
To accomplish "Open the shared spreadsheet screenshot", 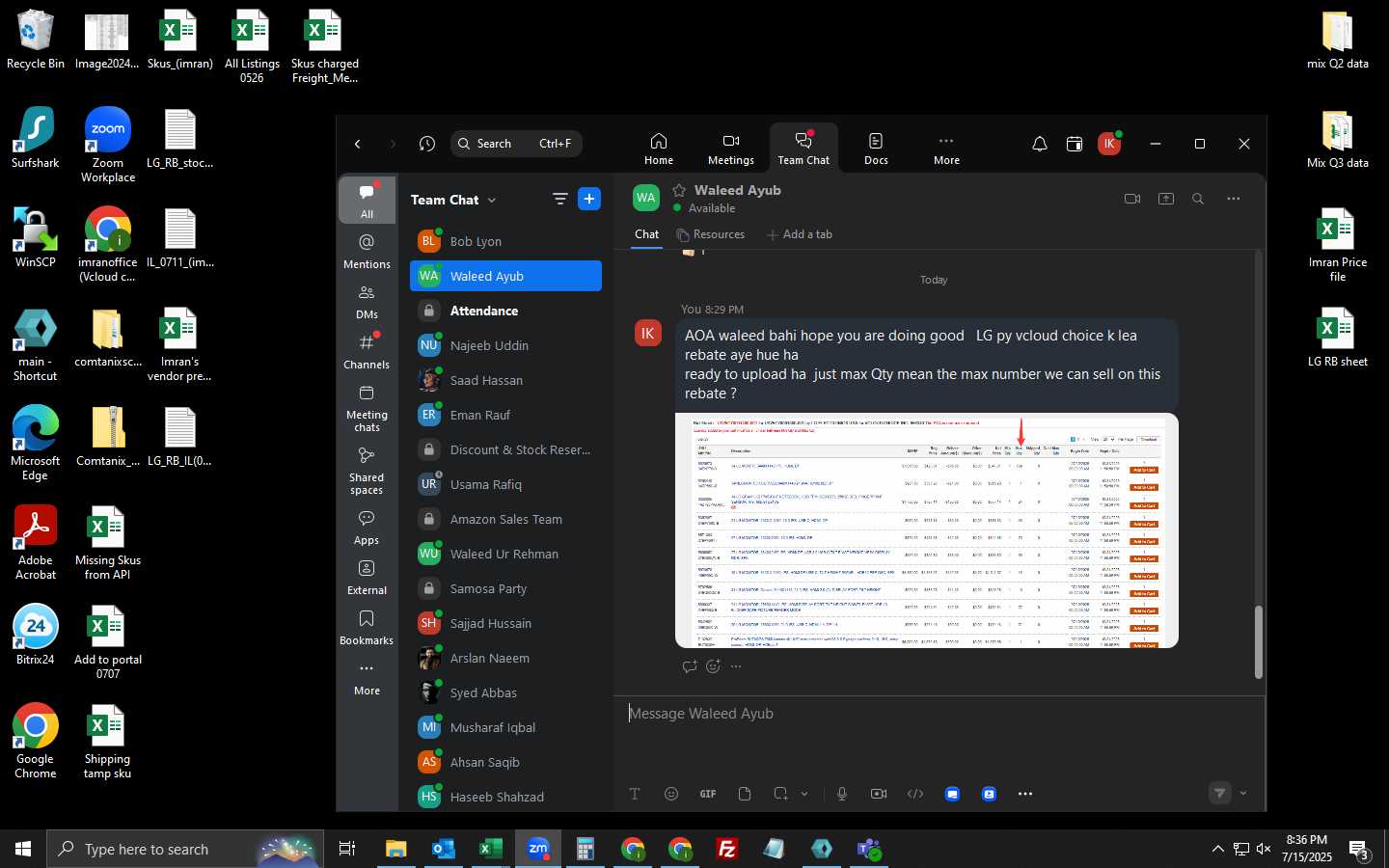I will 927,530.
